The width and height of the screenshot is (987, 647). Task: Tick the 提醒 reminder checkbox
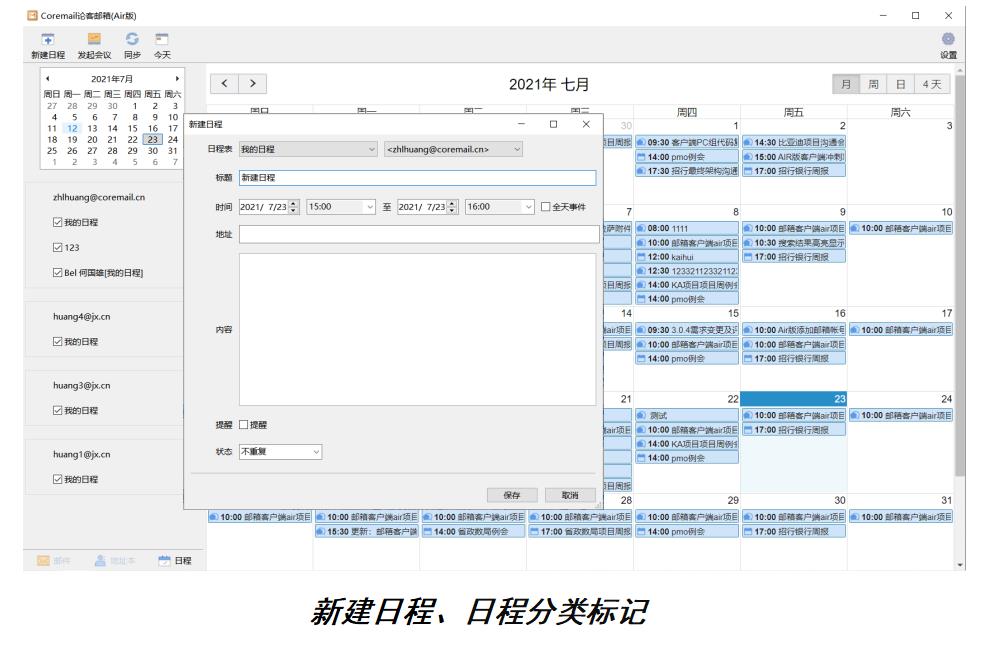coord(243,425)
